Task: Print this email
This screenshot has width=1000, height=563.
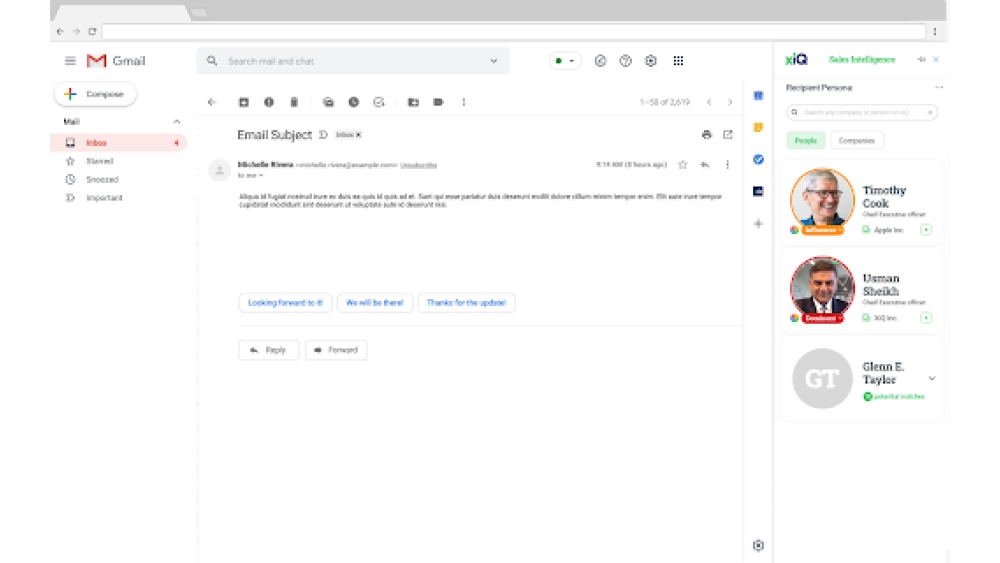Action: click(x=707, y=135)
